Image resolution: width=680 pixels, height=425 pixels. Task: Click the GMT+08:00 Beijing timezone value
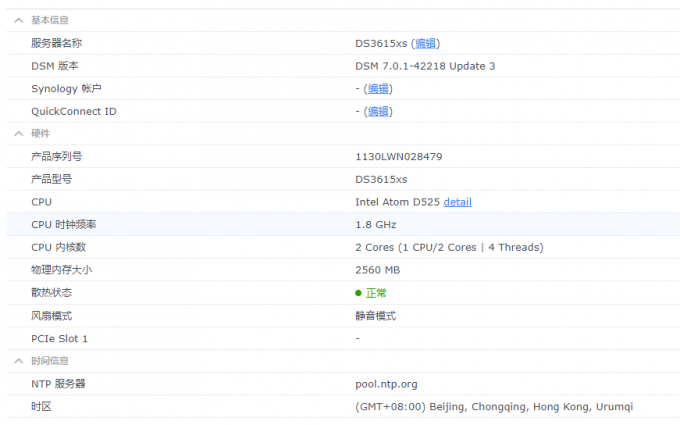coord(494,407)
